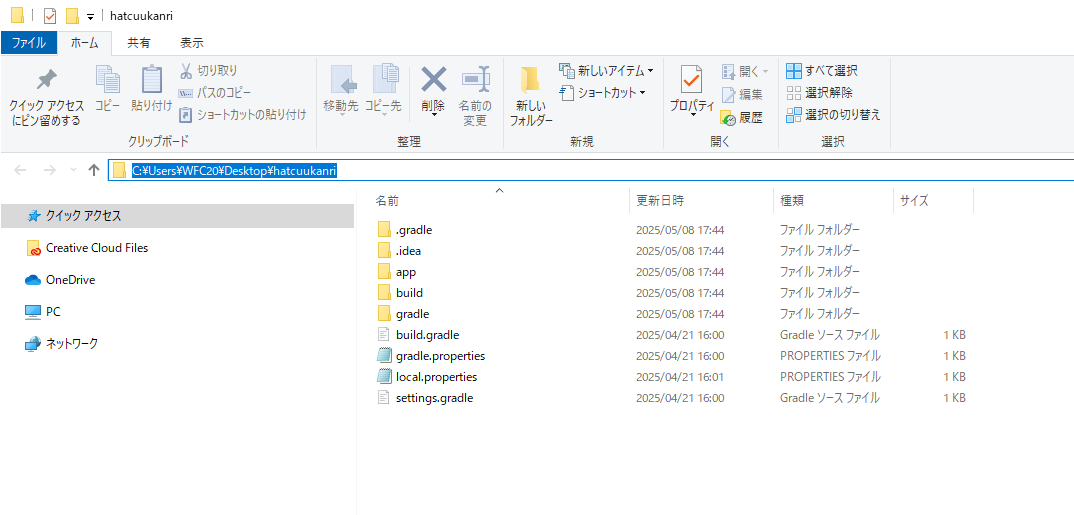Click the Move to icon

coord(343,80)
